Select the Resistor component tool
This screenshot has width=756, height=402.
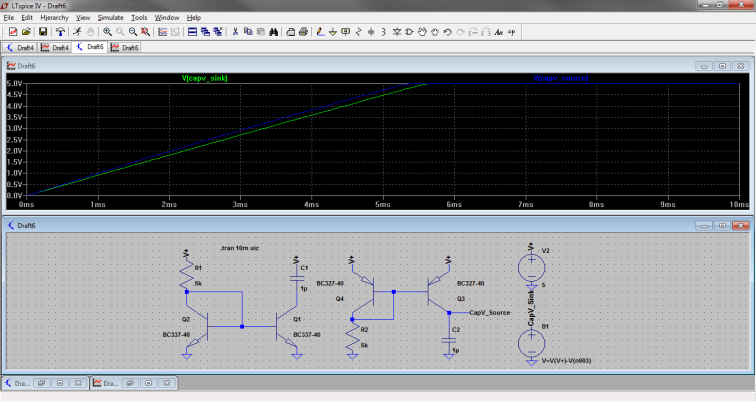[x=359, y=32]
